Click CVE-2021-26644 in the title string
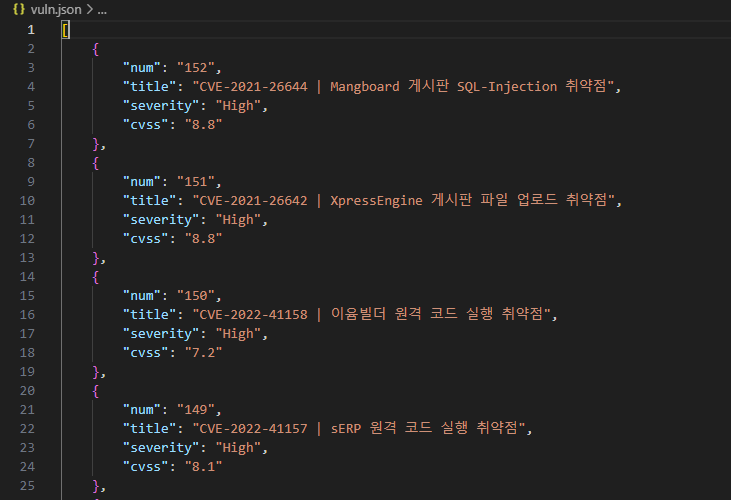Screen dimensions: 731x500 [x=254, y=87]
